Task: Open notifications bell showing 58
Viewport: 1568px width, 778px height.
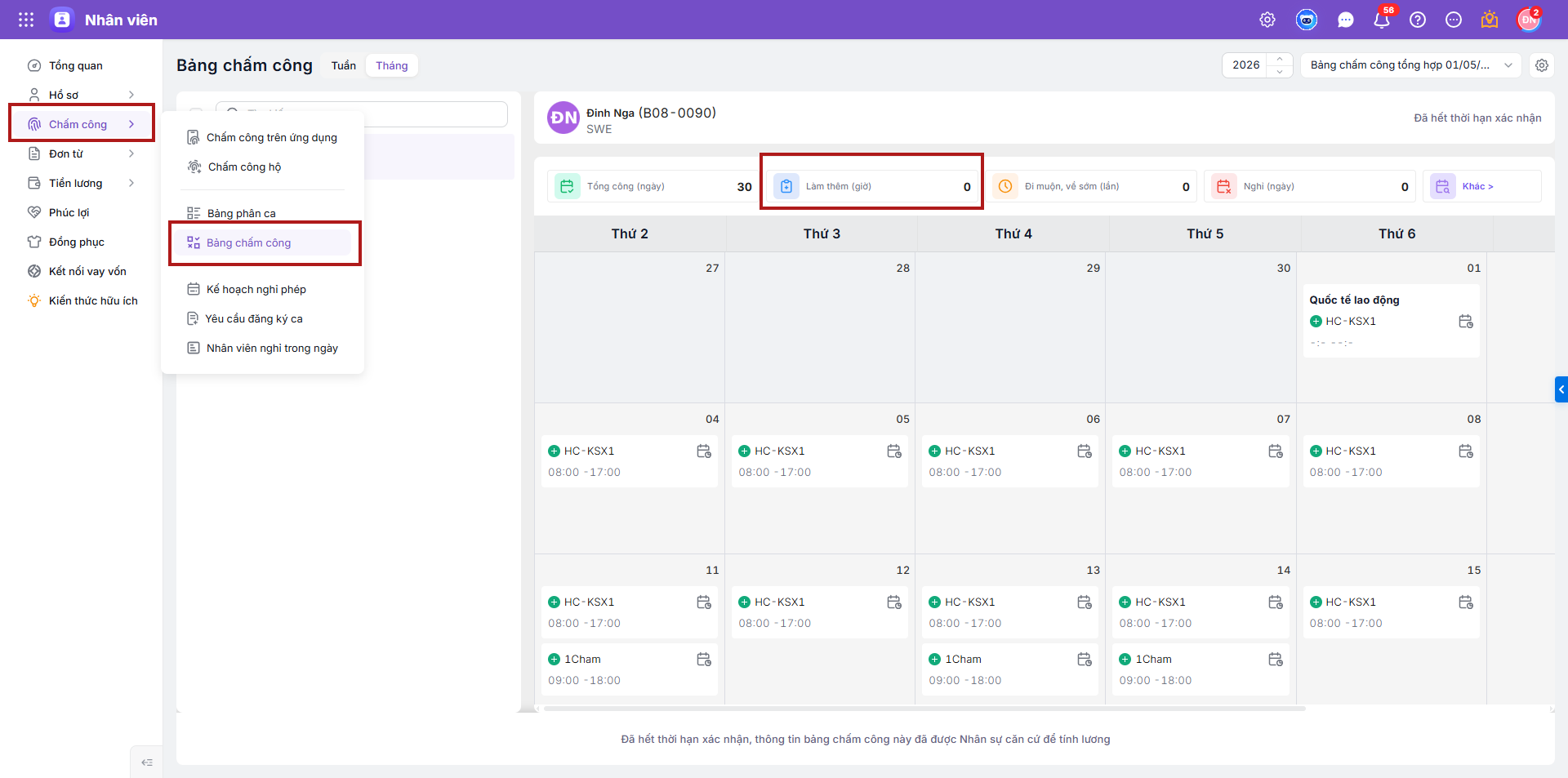Action: pos(1382,20)
